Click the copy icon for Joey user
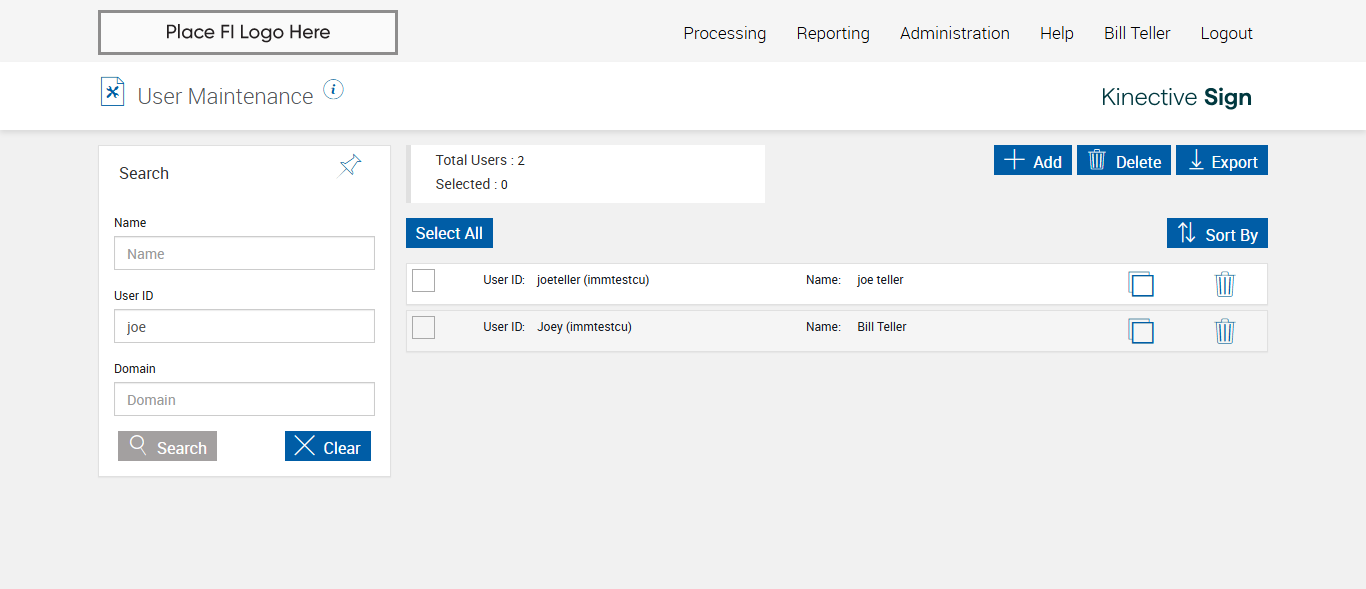The image size is (1366, 589). (x=1141, y=331)
